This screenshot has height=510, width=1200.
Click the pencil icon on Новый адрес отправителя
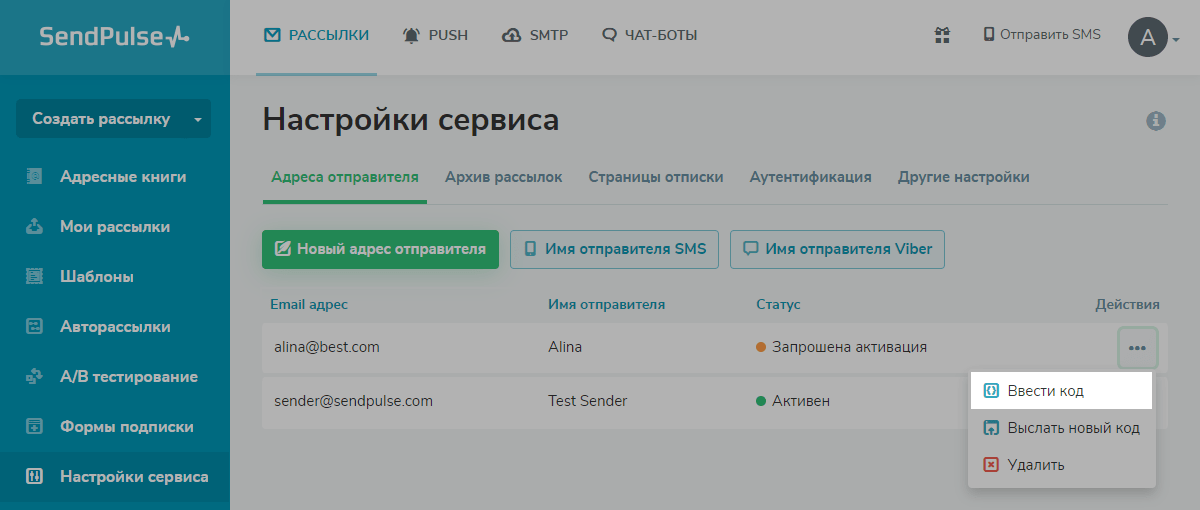point(283,249)
